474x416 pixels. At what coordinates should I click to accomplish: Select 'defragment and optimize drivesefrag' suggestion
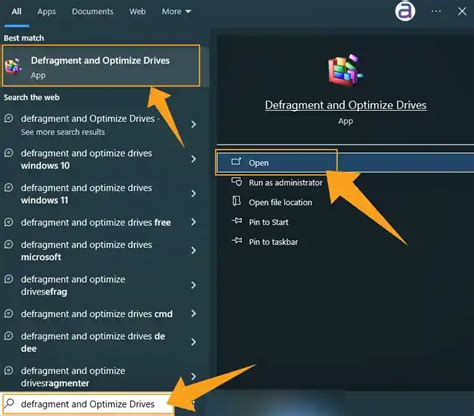(73, 285)
